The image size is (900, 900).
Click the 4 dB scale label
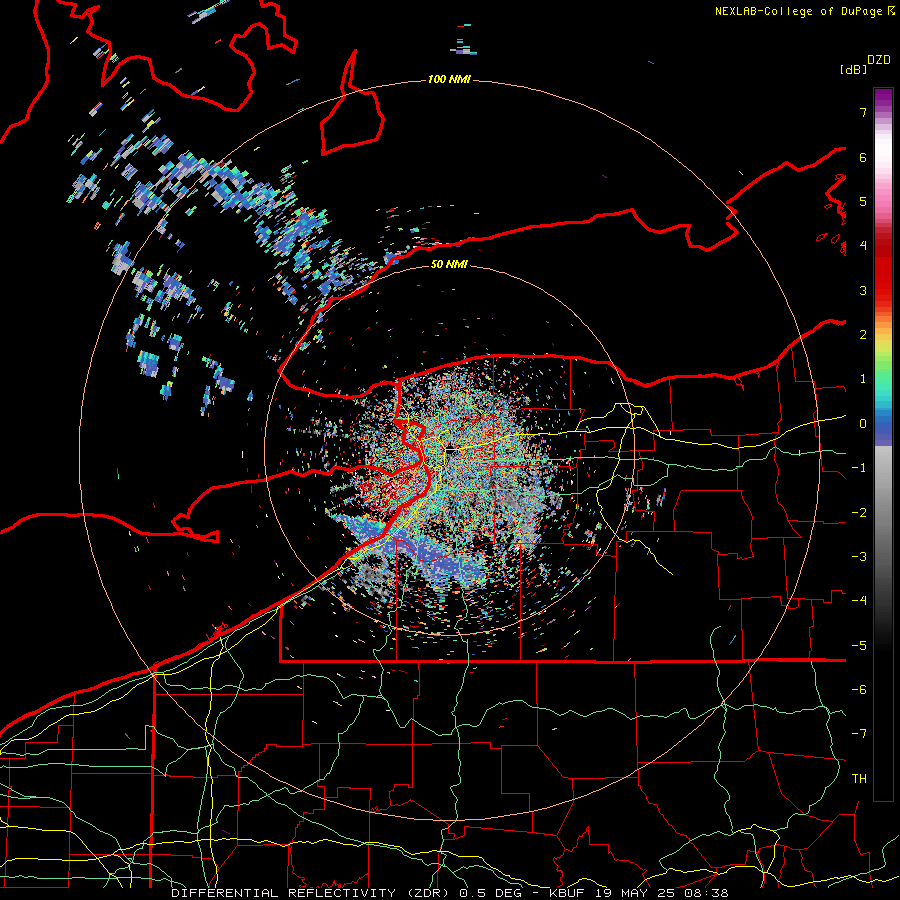863,246
